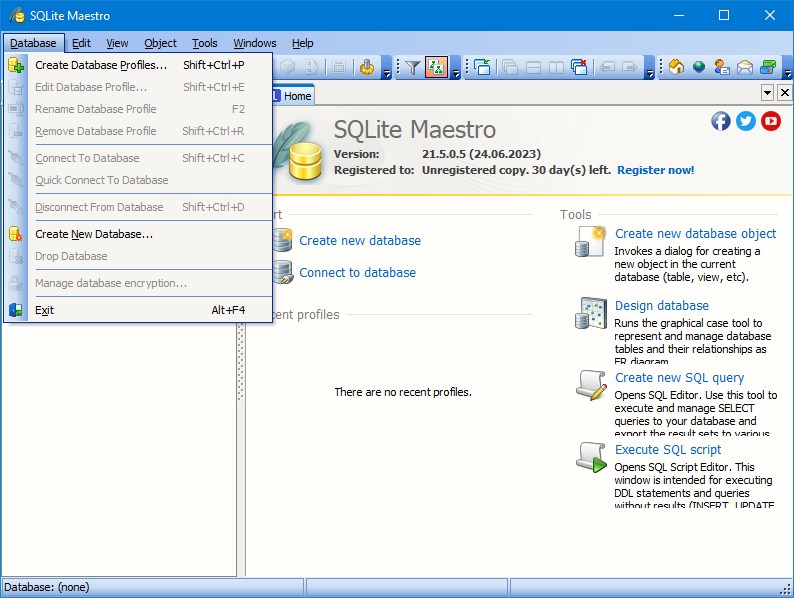794x598 pixels.
Task: Click the Register now! link
Action: point(655,170)
